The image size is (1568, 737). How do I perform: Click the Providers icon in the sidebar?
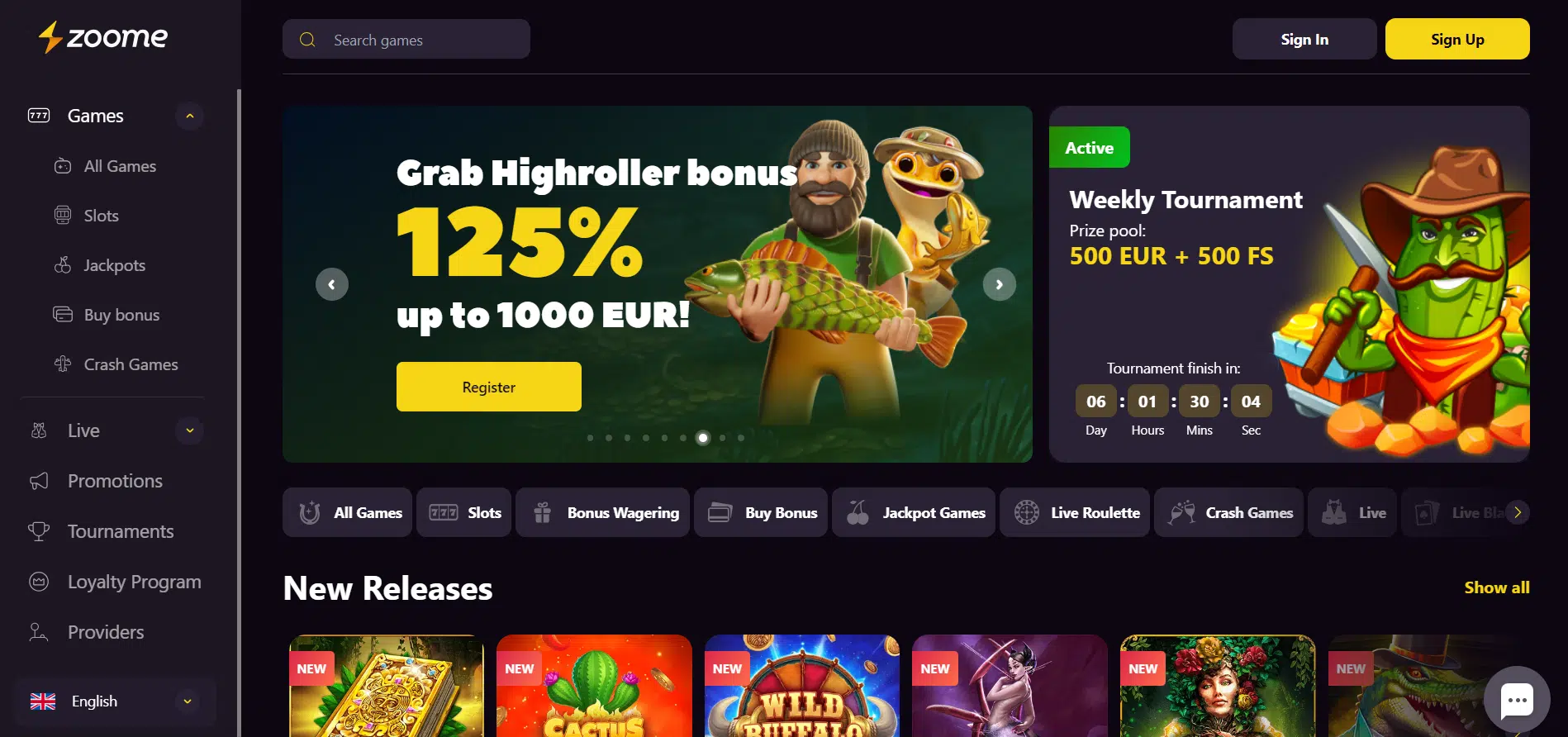39,632
